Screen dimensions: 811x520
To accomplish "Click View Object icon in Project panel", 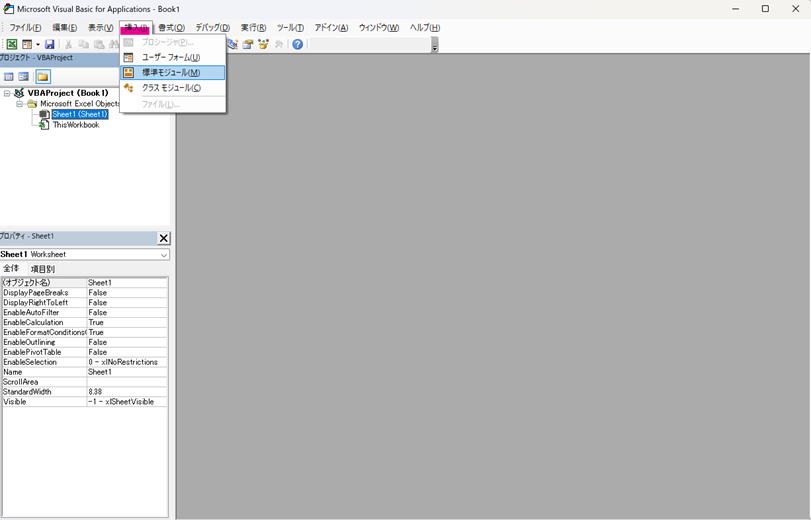I will [x=24, y=77].
